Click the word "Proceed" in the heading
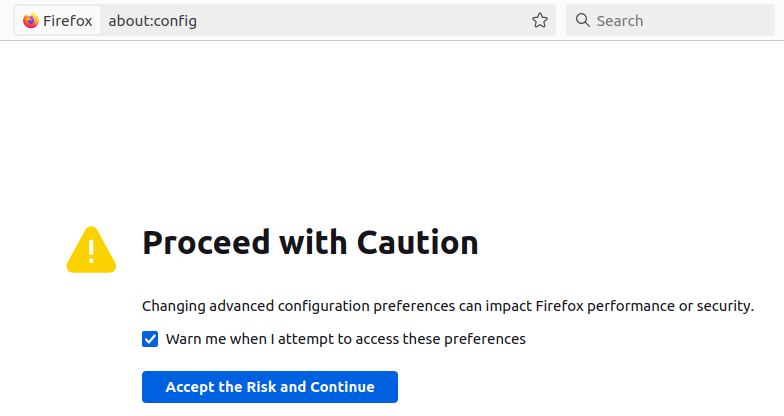 206,243
